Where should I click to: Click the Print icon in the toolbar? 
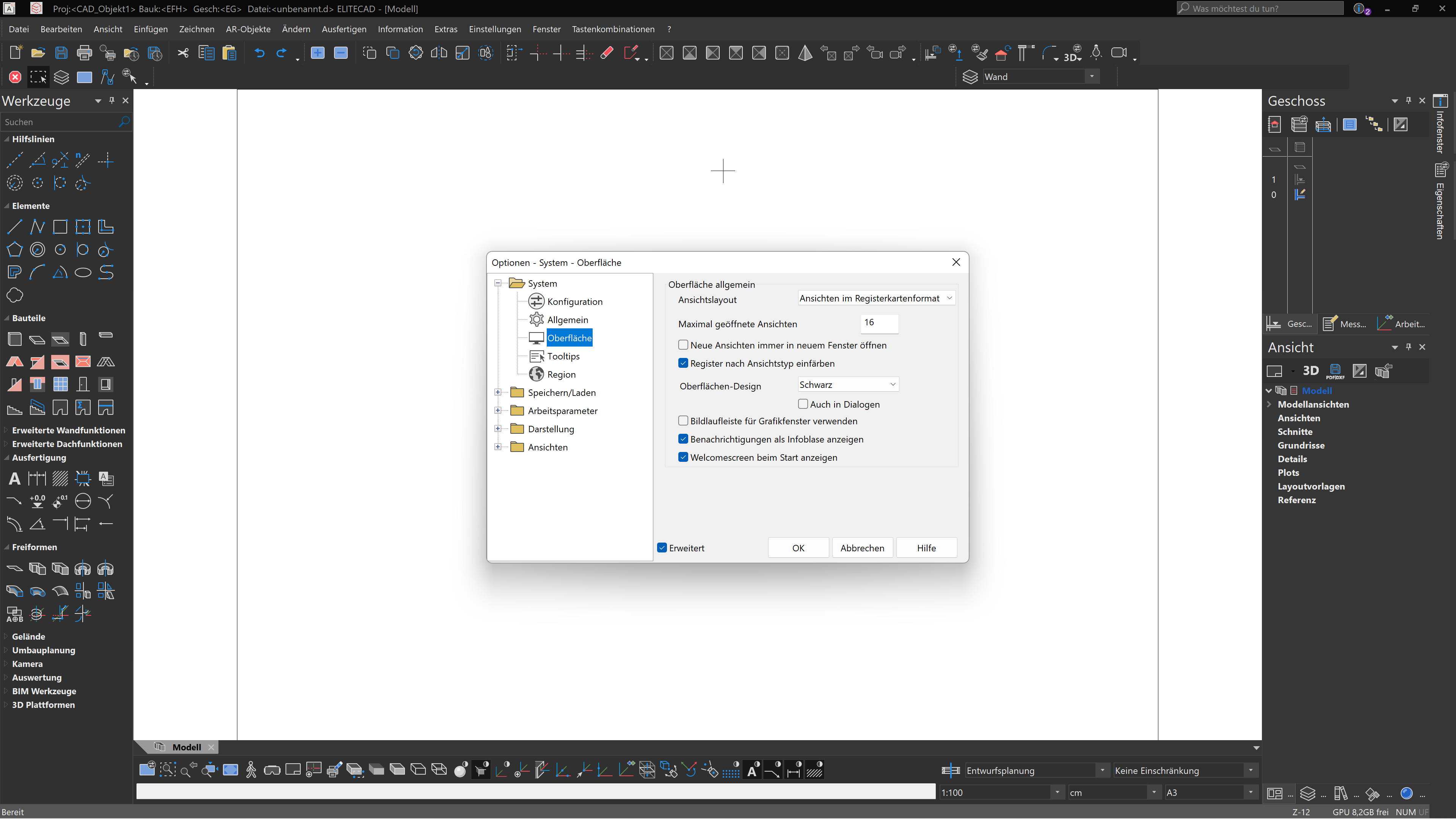pyautogui.click(x=84, y=53)
